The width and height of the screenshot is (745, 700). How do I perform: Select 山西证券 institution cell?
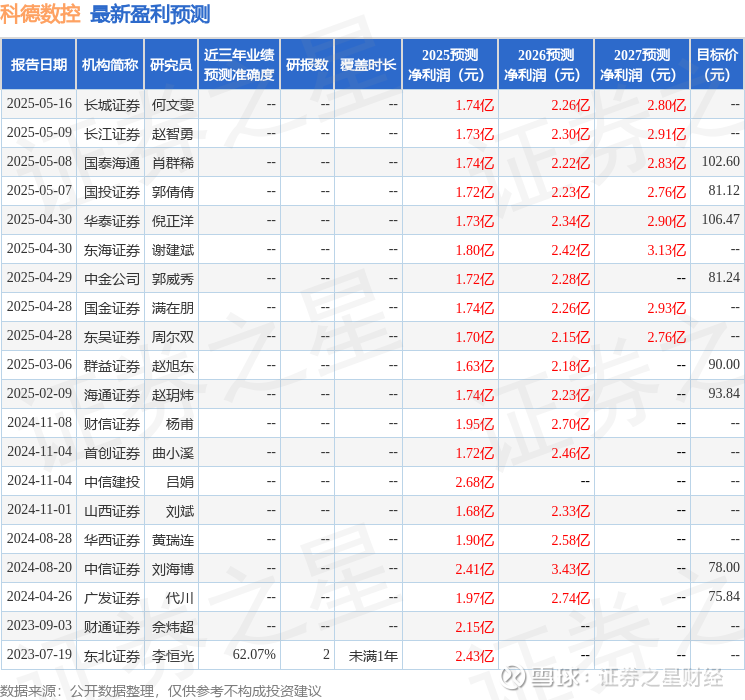pyautogui.click(x=112, y=511)
